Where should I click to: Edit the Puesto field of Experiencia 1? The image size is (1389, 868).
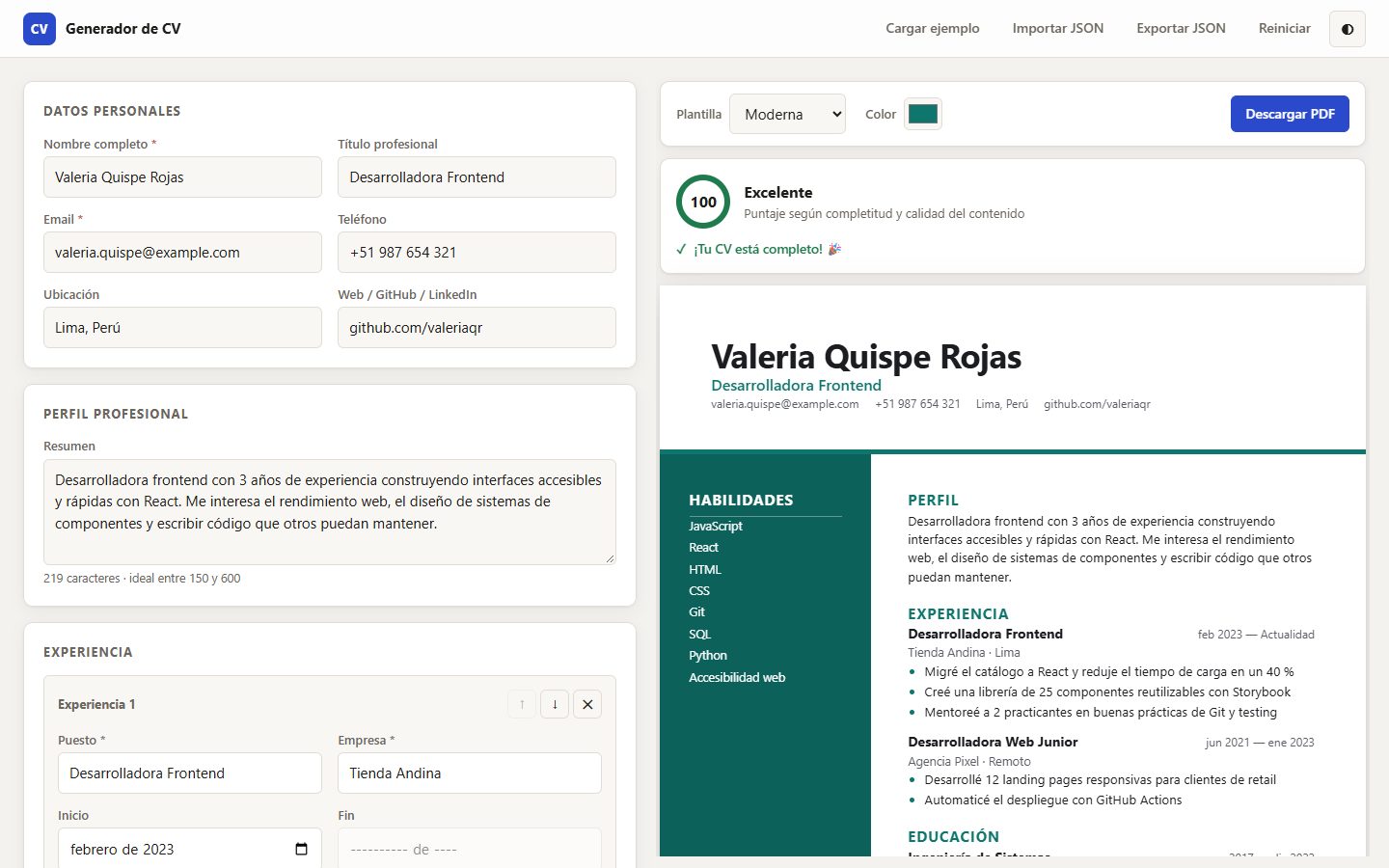(190, 773)
